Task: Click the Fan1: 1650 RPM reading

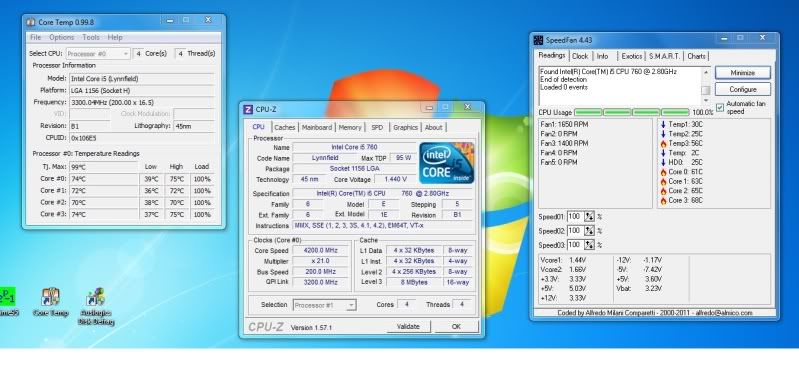Action: click(564, 124)
